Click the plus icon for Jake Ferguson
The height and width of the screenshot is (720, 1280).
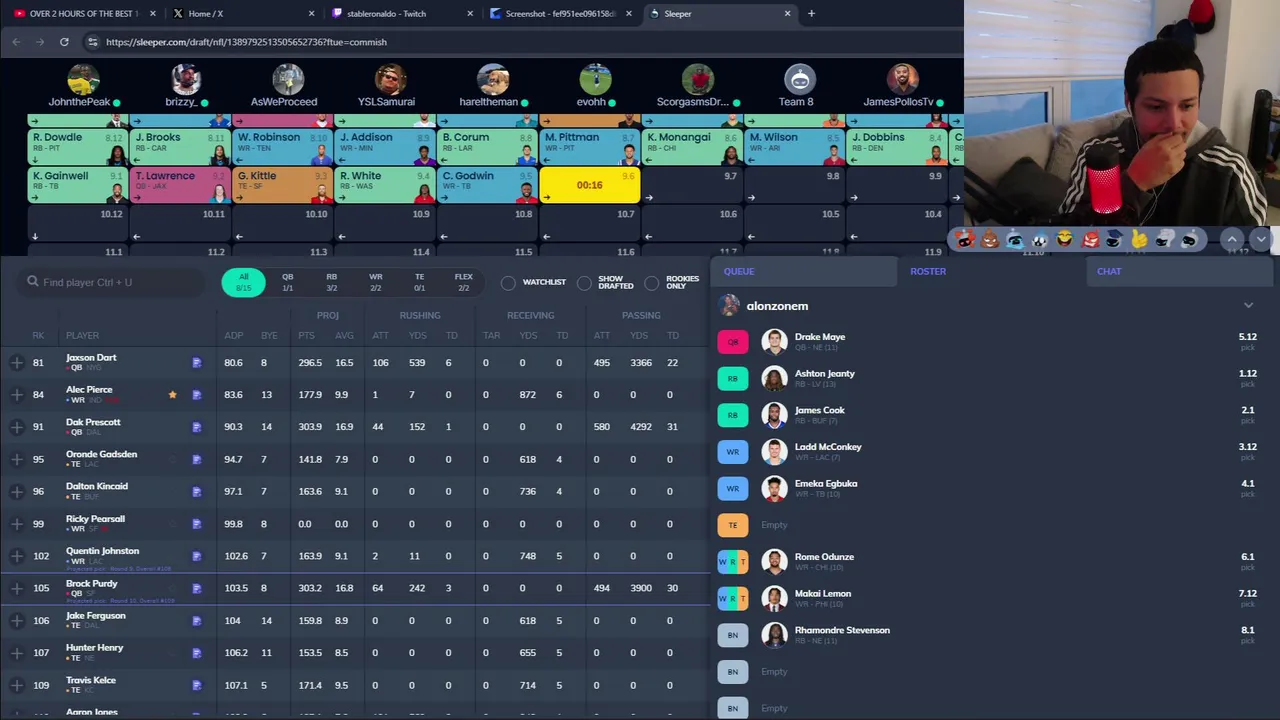coord(17,621)
